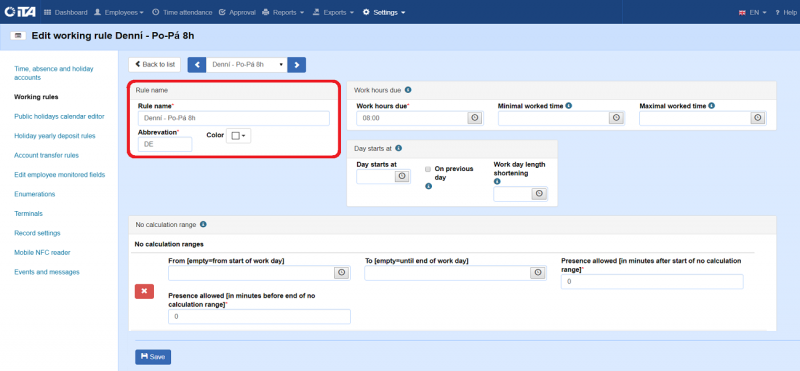Click the Day starts at time field
The width and height of the screenshot is (800, 371).
pos(376,177)
